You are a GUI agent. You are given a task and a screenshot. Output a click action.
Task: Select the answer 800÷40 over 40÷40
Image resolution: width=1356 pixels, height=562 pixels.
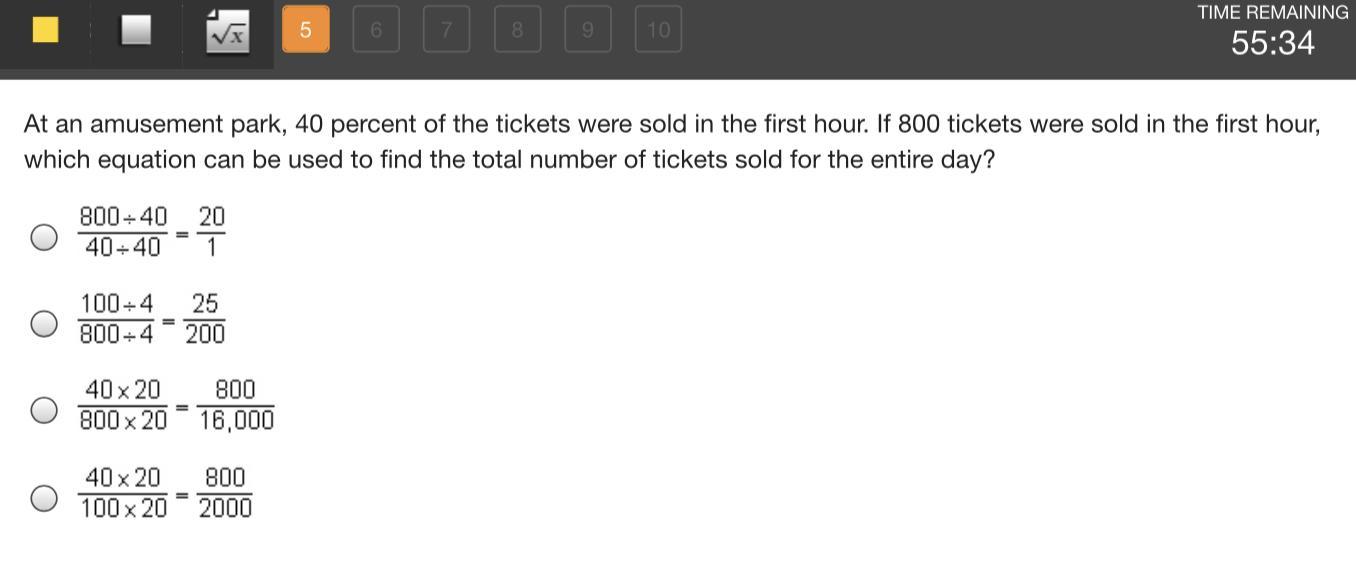point(43,237)
